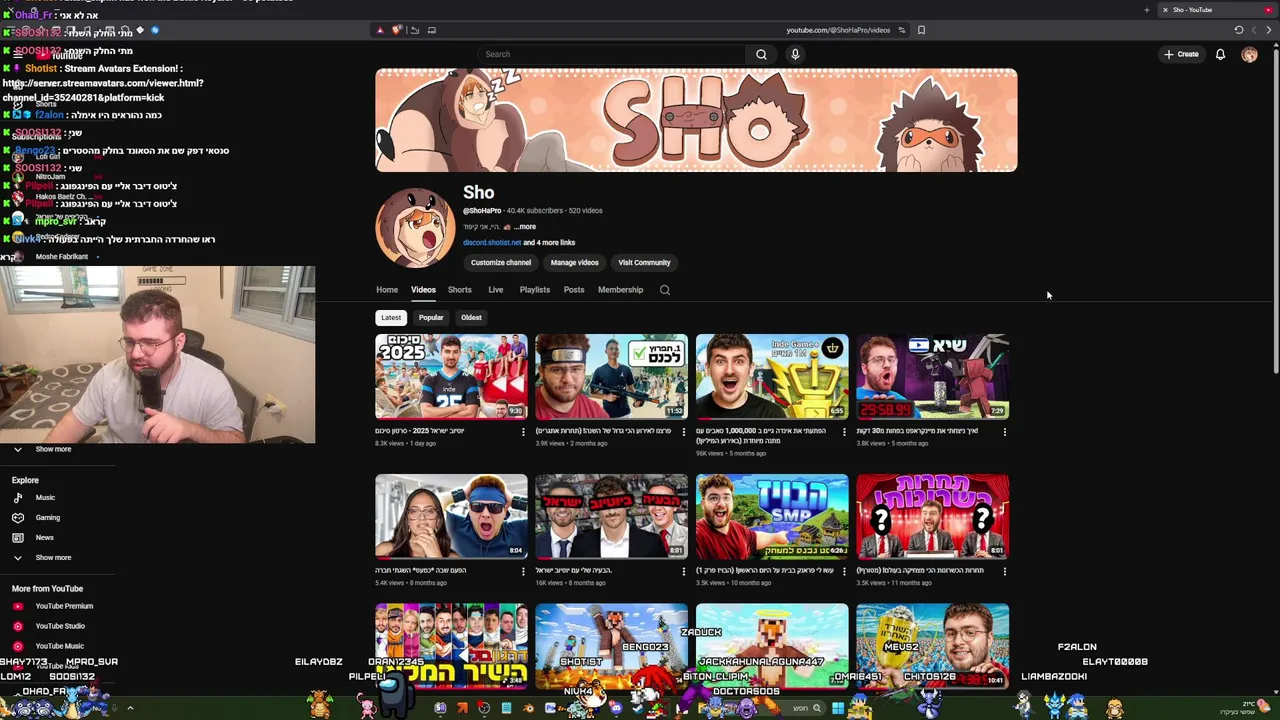Viewport: 1280px width, 720px height.
Task: Open options menu for 1,000,000 subscribers video
Action: [844, 432]
